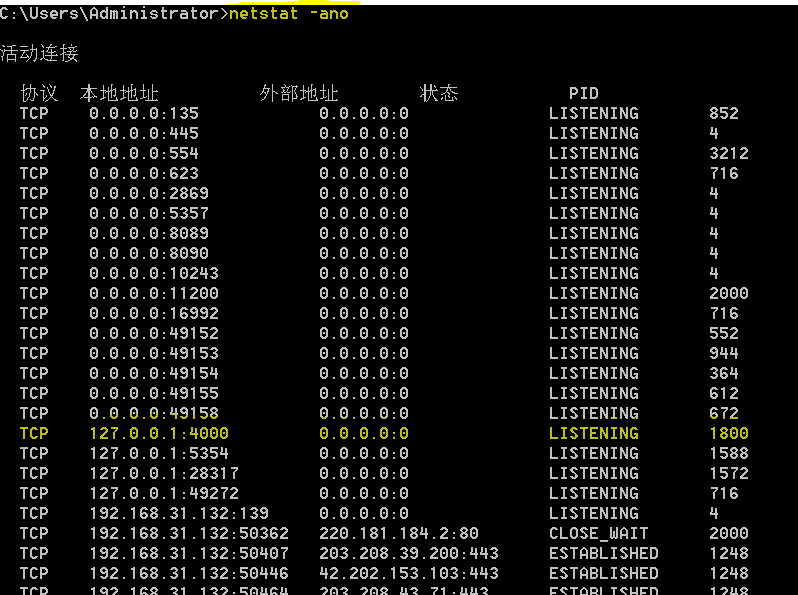798x595 pixels.
Task: Select the 活动连接 heading
Action: click(39, 54)
